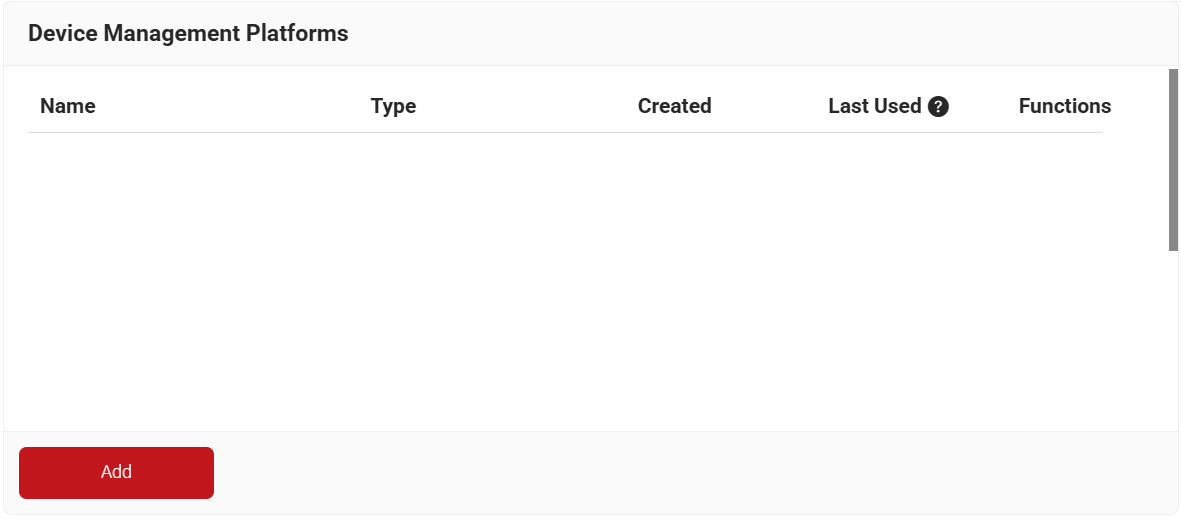The height and width of the screenshot is (519, 1181).
Task: Click the Functions header label
Action: pyautogui.click(x=1064, y=106)
